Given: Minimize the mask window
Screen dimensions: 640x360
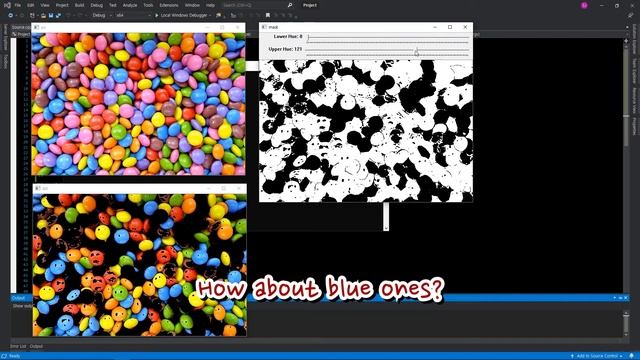Looking at the screenshot, I should pos(435,27).
